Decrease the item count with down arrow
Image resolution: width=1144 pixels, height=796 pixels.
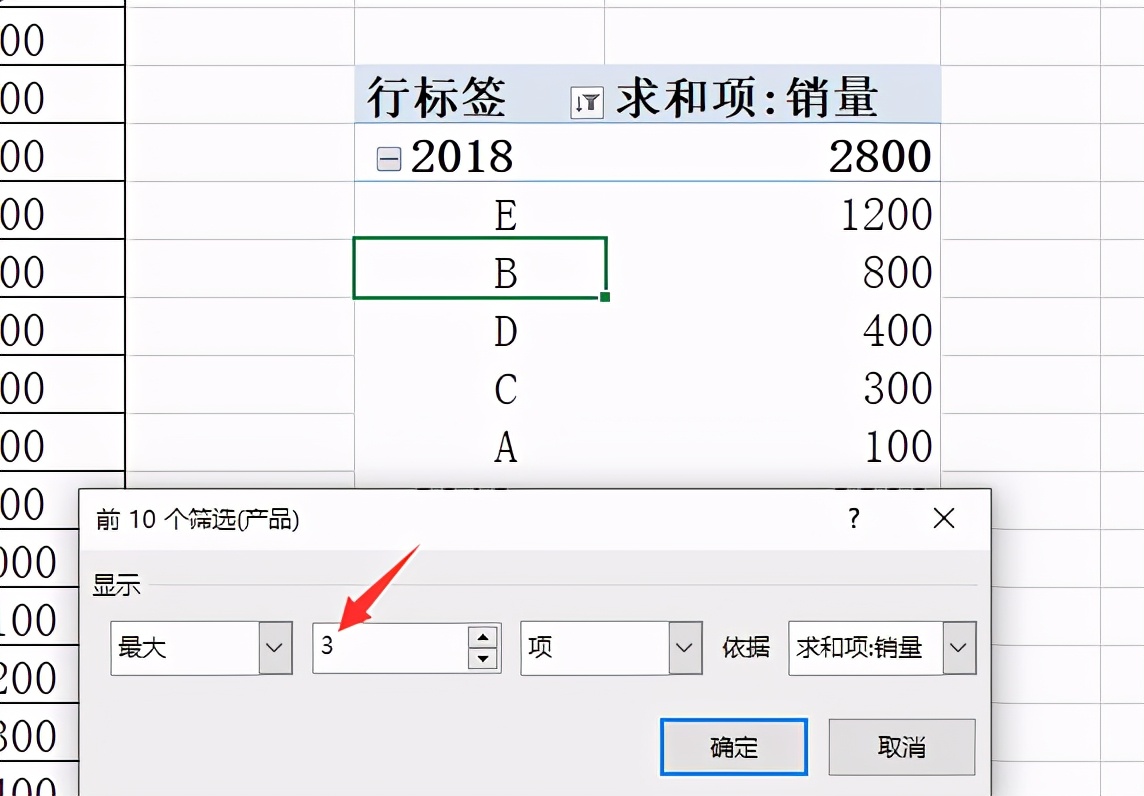point(482,659)
